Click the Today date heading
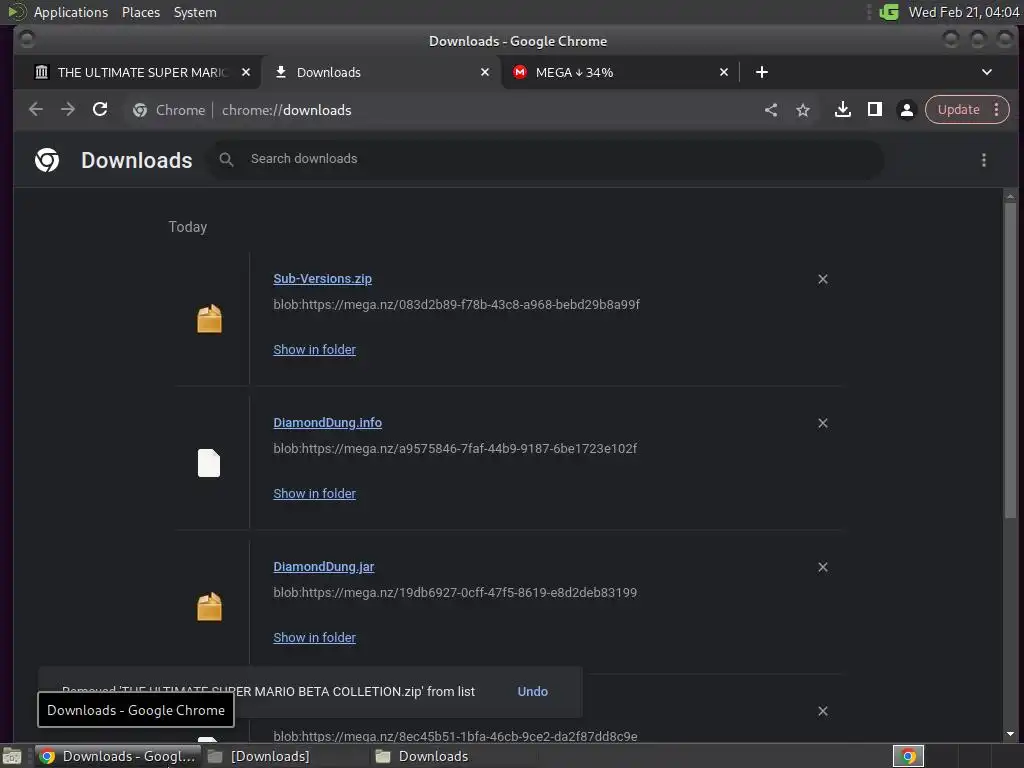This screenshot has width=1024, height=768. coord(187,227)
